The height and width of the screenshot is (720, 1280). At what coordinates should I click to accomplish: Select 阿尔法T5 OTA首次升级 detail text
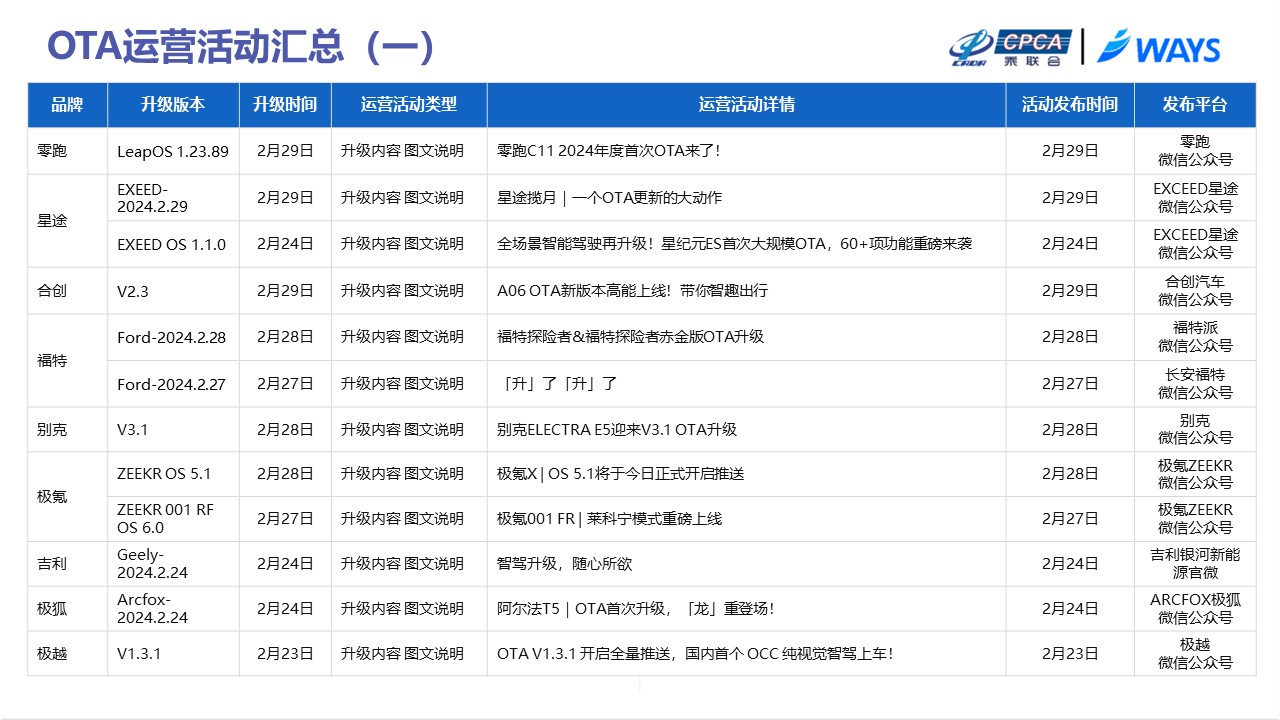(x=635, y=608)
